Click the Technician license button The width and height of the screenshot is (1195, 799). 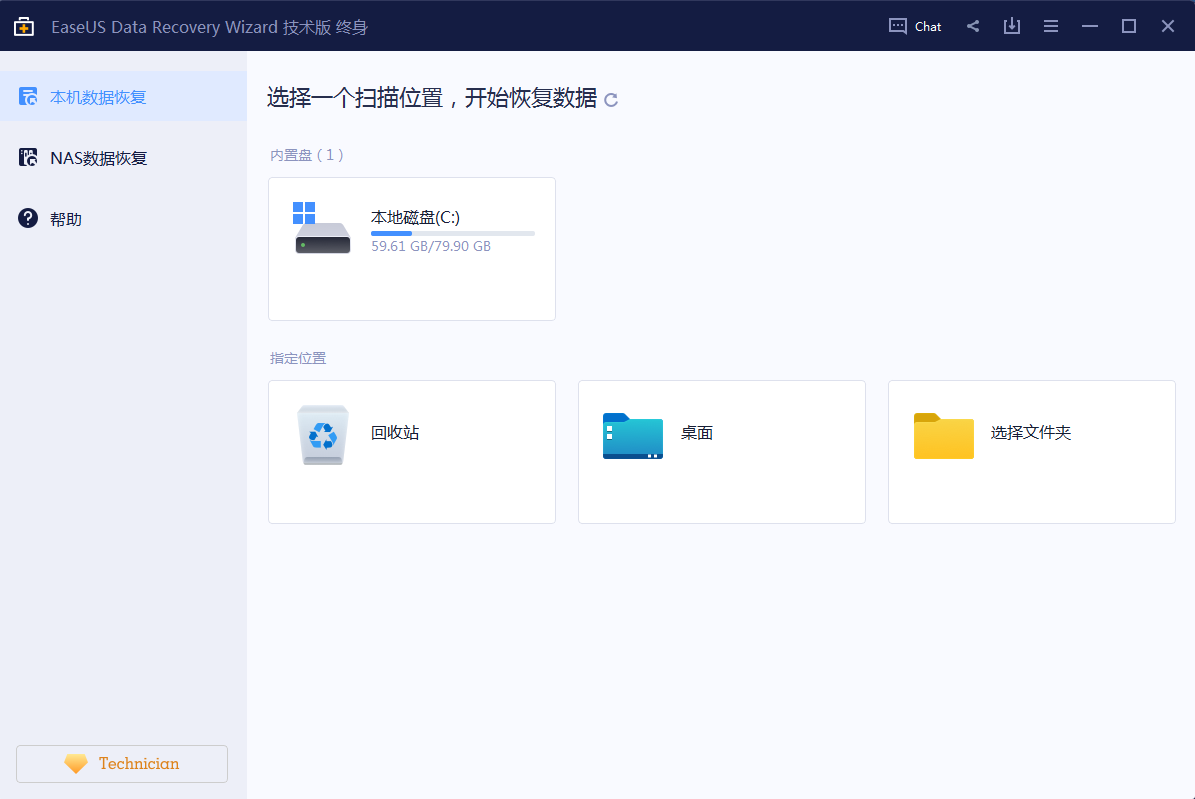coord(122,764)
